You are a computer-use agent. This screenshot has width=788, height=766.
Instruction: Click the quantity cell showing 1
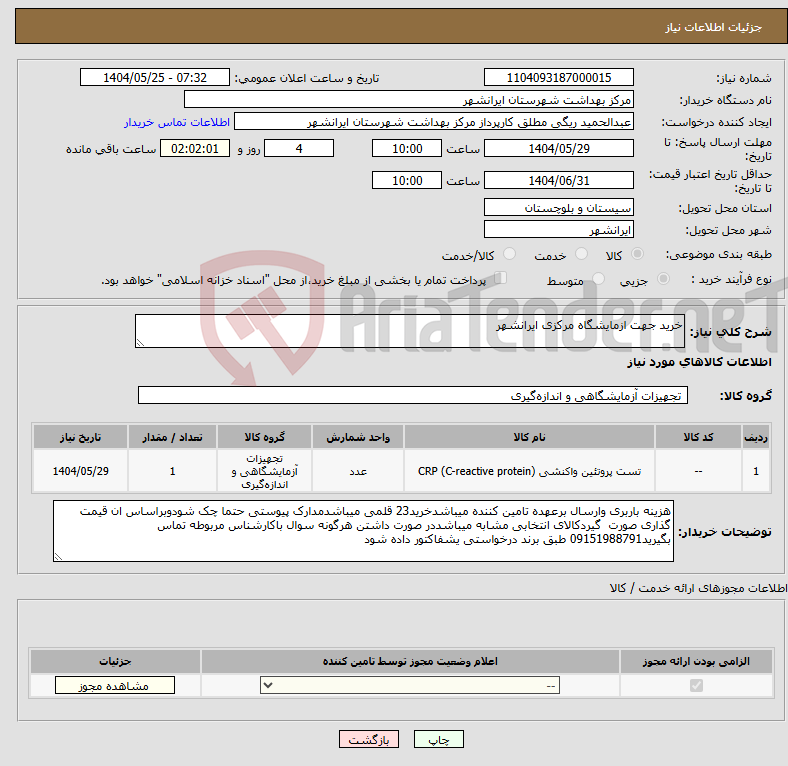tap(172, 471)
